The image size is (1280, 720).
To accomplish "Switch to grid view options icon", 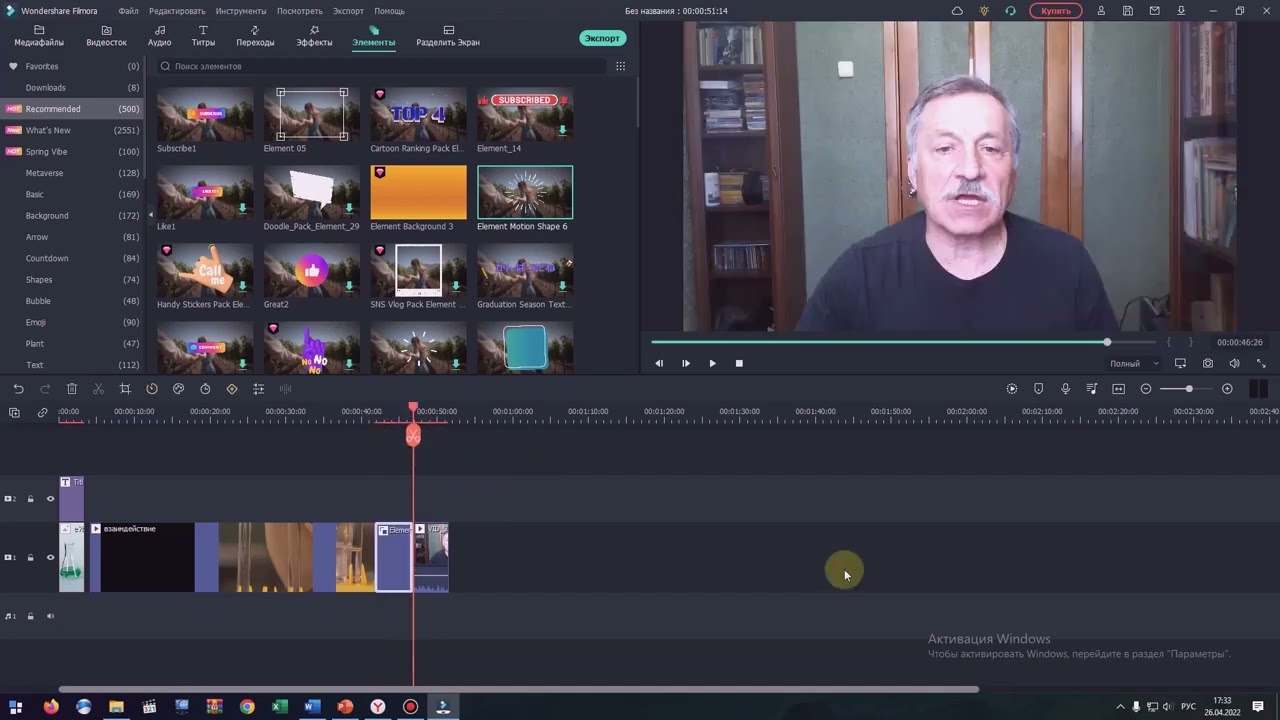I will (x=620, y=66).
